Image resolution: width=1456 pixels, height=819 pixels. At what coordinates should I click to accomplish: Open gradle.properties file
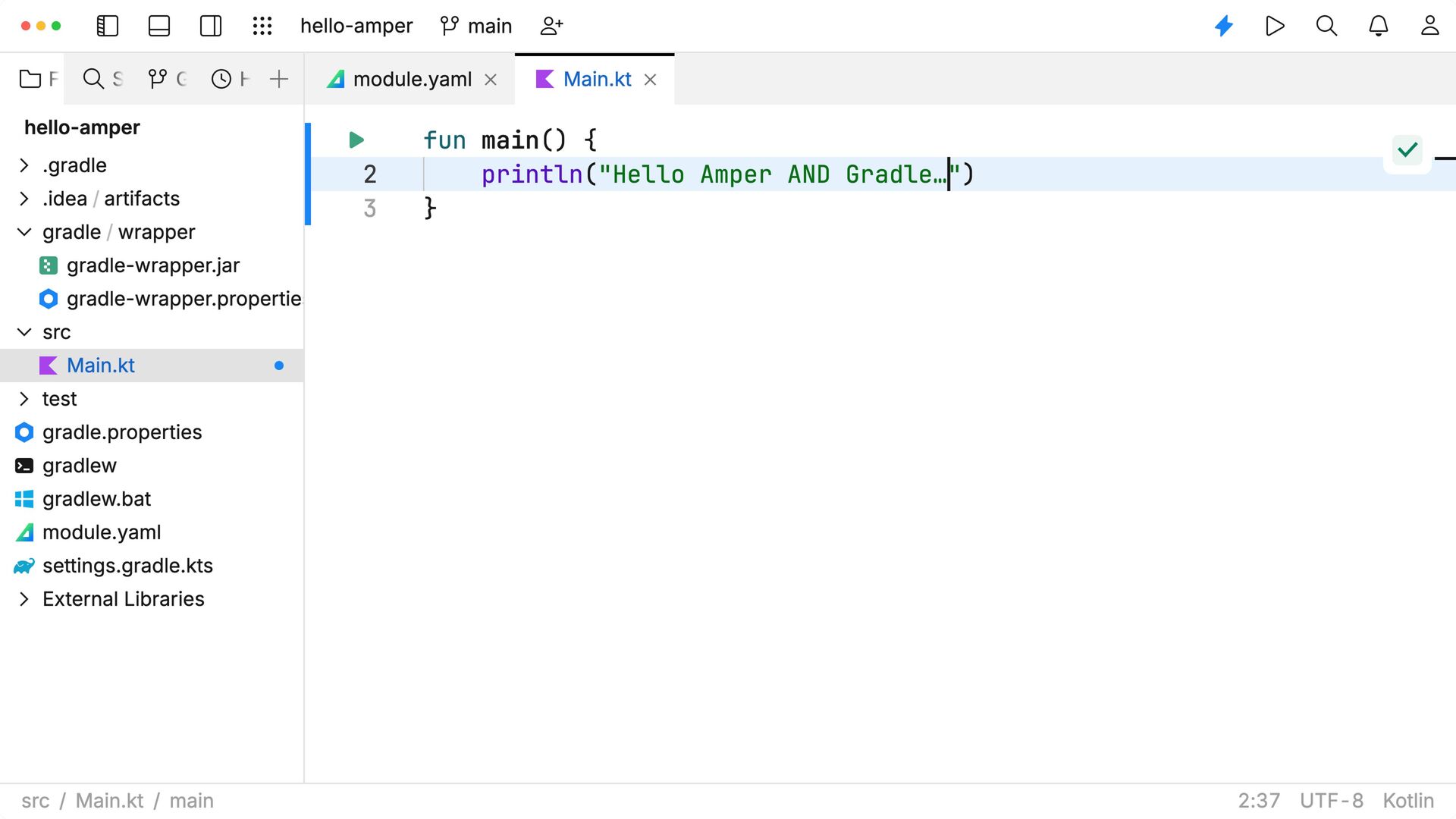click(x=152, y=432)
